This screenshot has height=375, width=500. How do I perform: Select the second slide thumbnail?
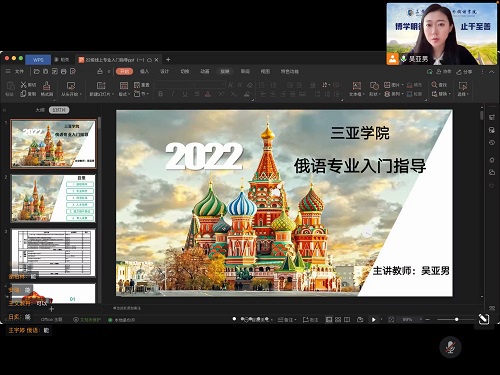pos(53,198)
